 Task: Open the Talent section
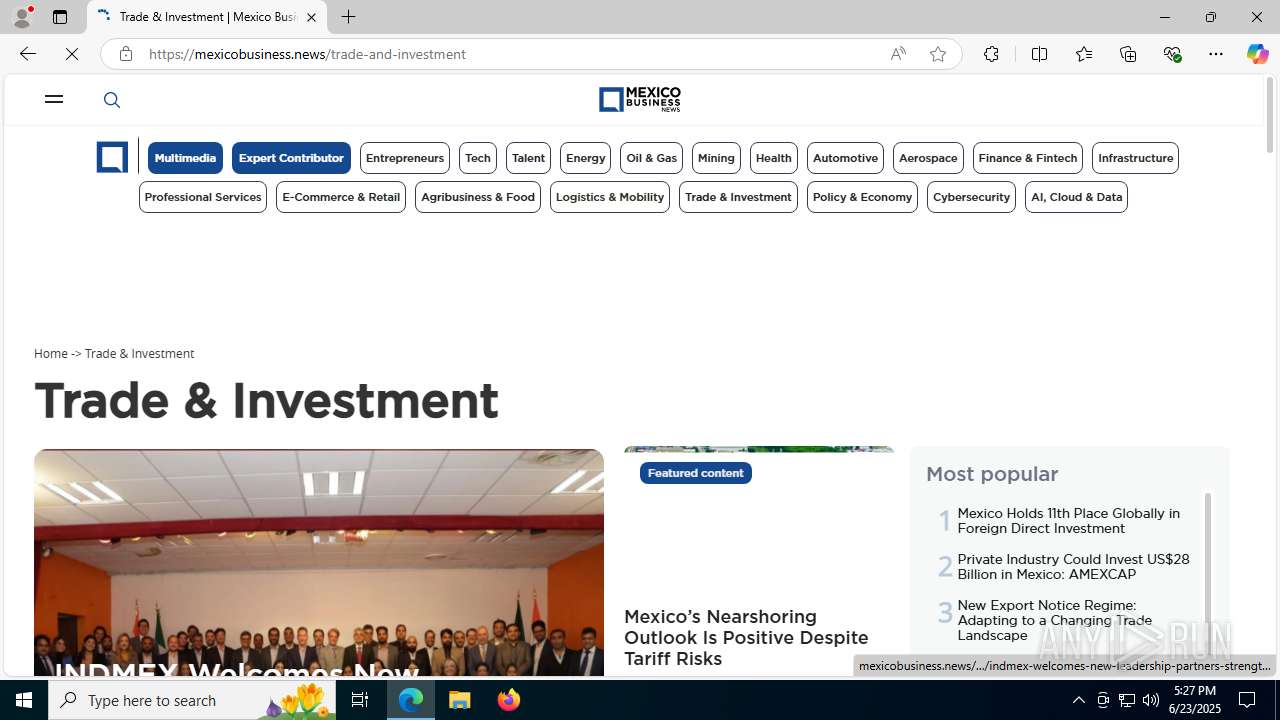(x=528, y=158)
